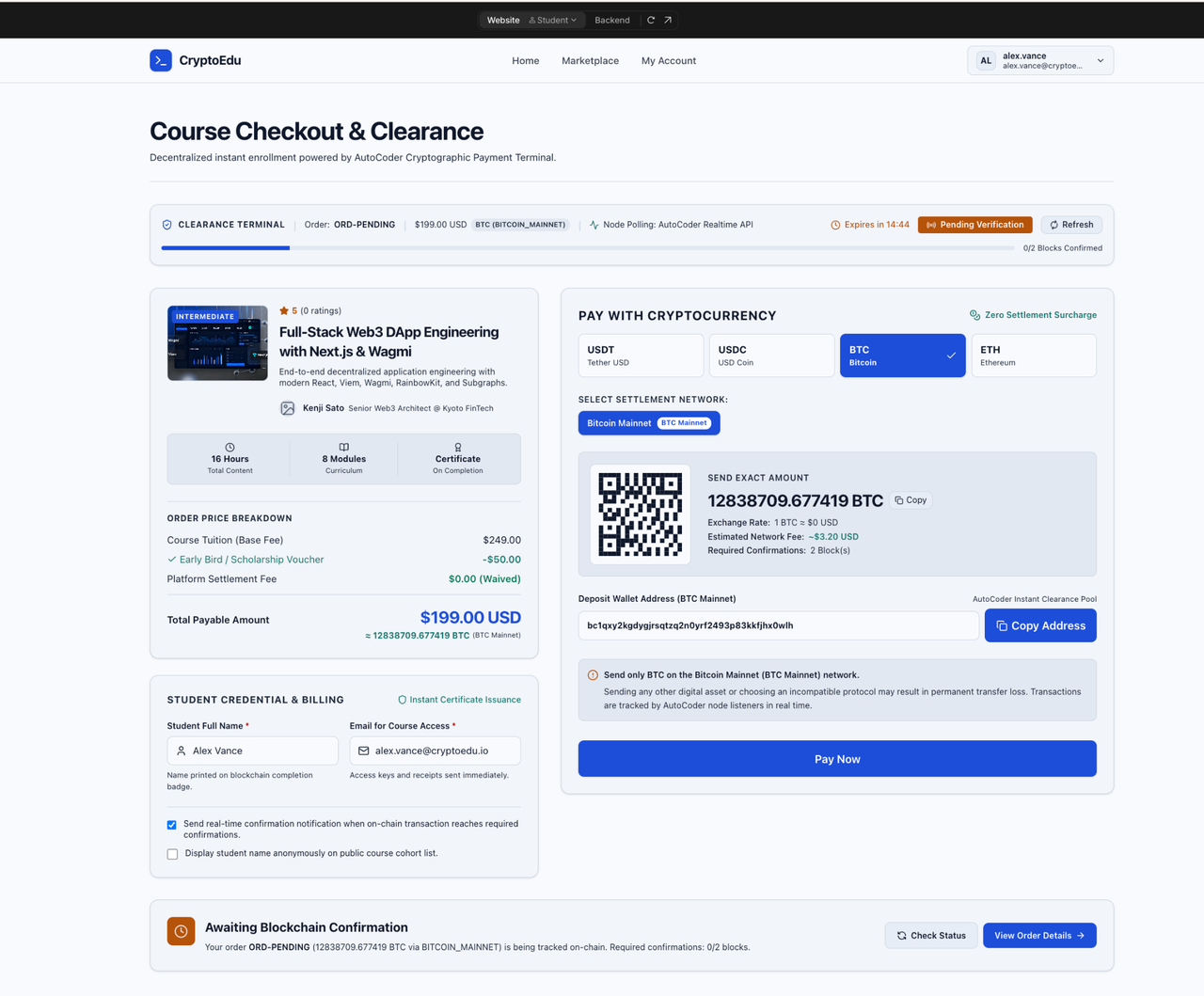Click the Student Full Name field

coord(253,751)
